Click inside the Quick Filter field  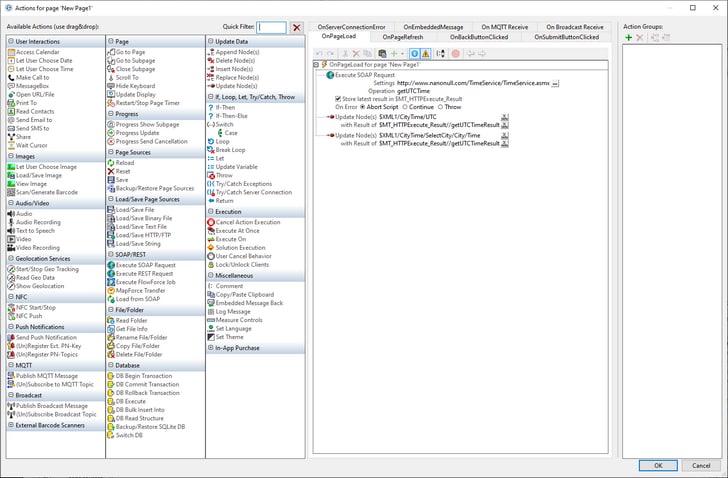271,28
